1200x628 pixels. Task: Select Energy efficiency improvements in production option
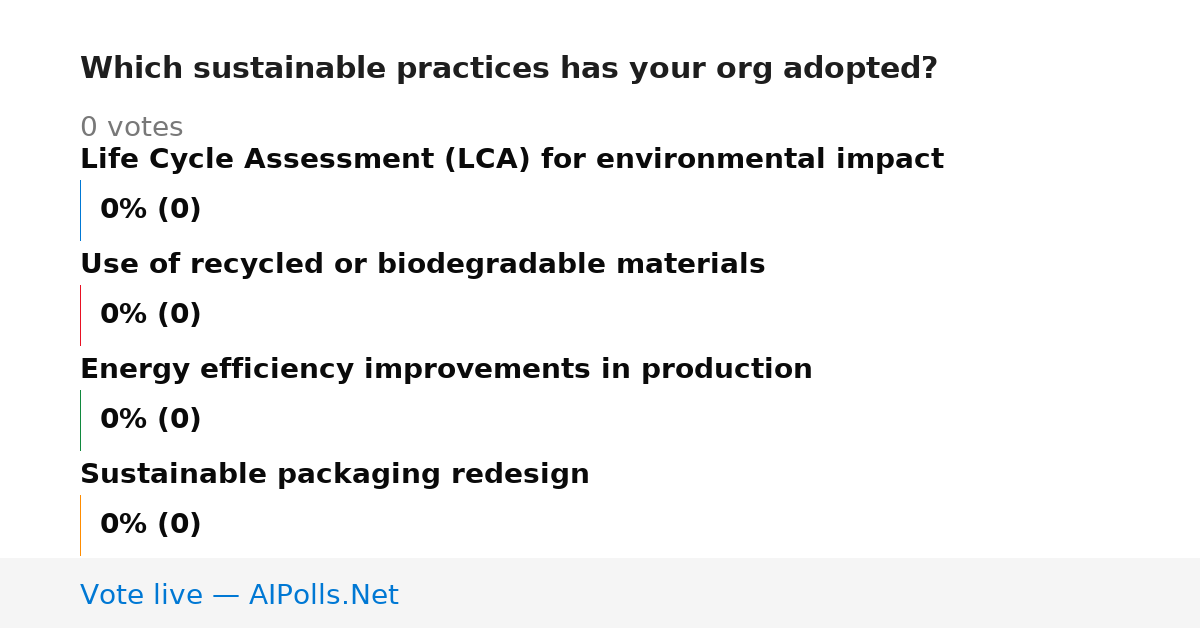[x=446, y=369]
